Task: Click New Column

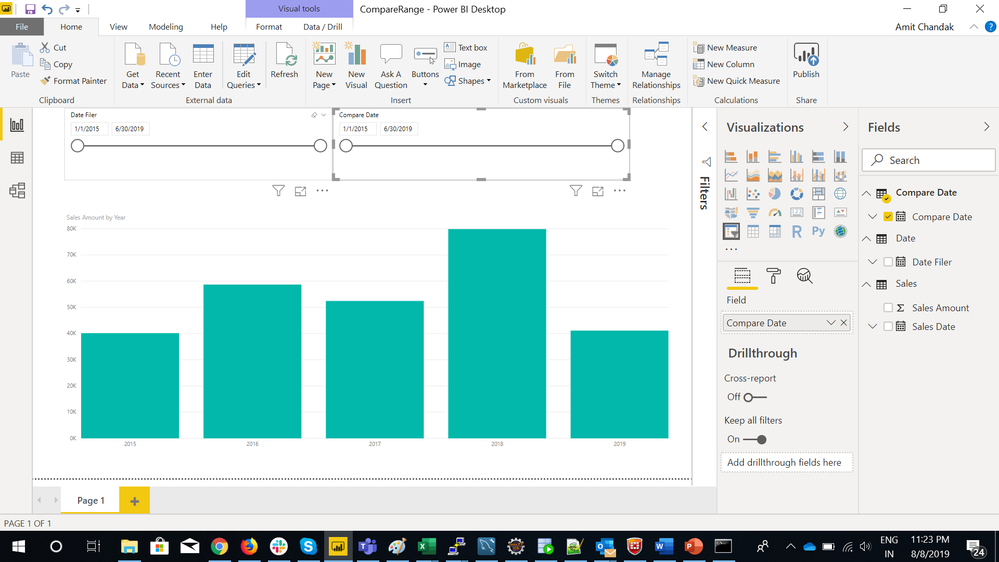Action: click(724, 64)
